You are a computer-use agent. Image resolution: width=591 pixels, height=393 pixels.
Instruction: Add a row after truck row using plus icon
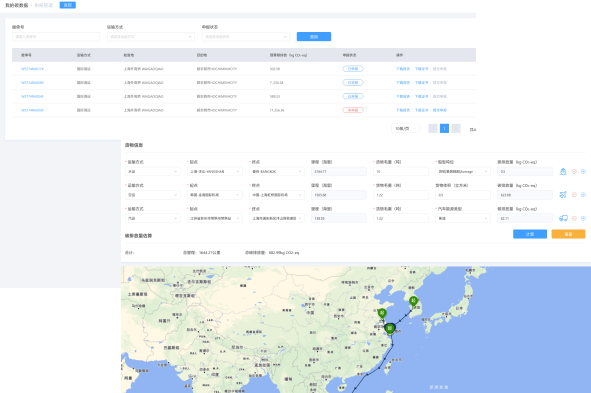[583, 218]
